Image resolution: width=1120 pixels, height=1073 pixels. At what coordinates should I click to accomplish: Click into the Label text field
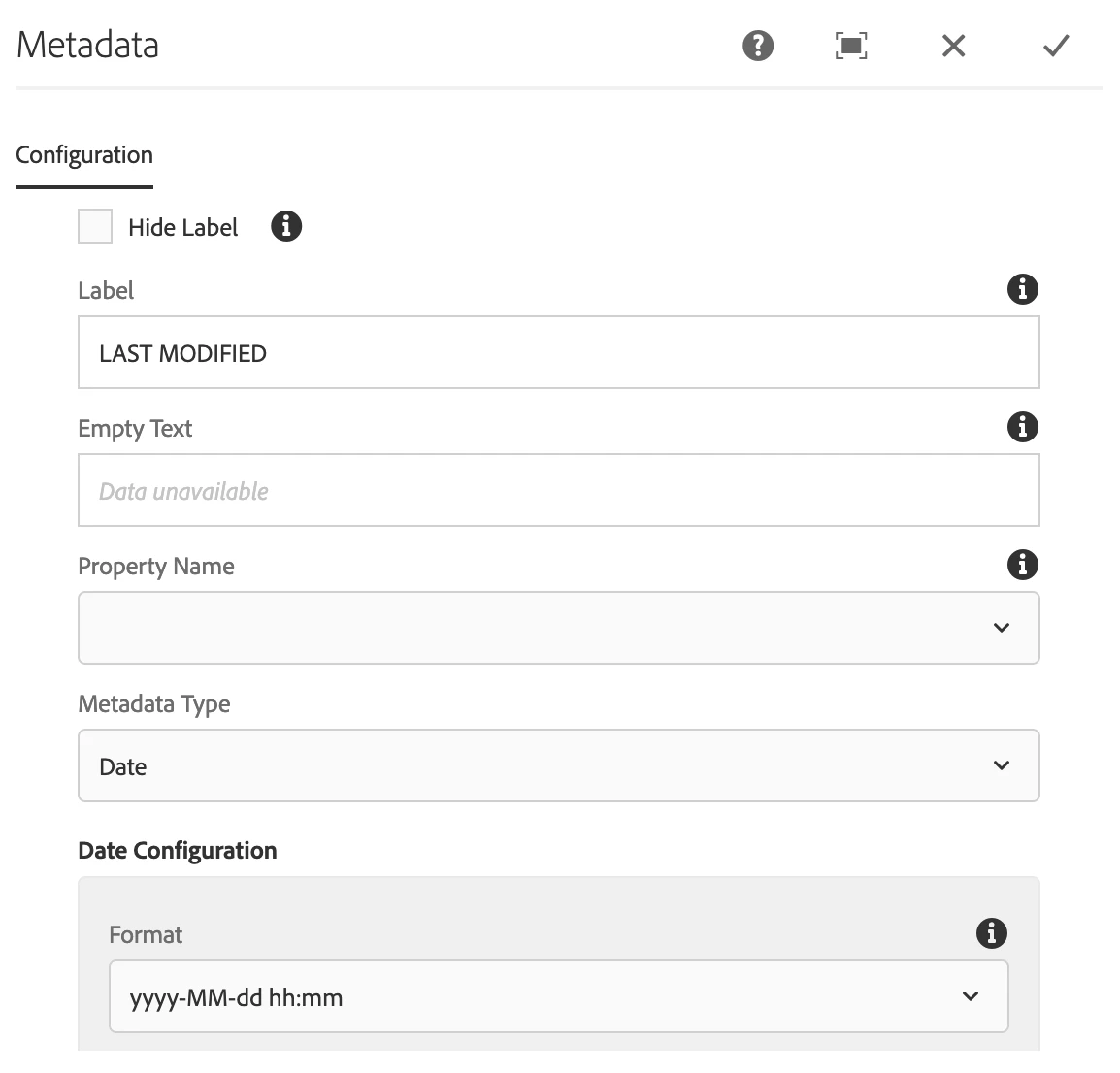(x=558, y=352)
